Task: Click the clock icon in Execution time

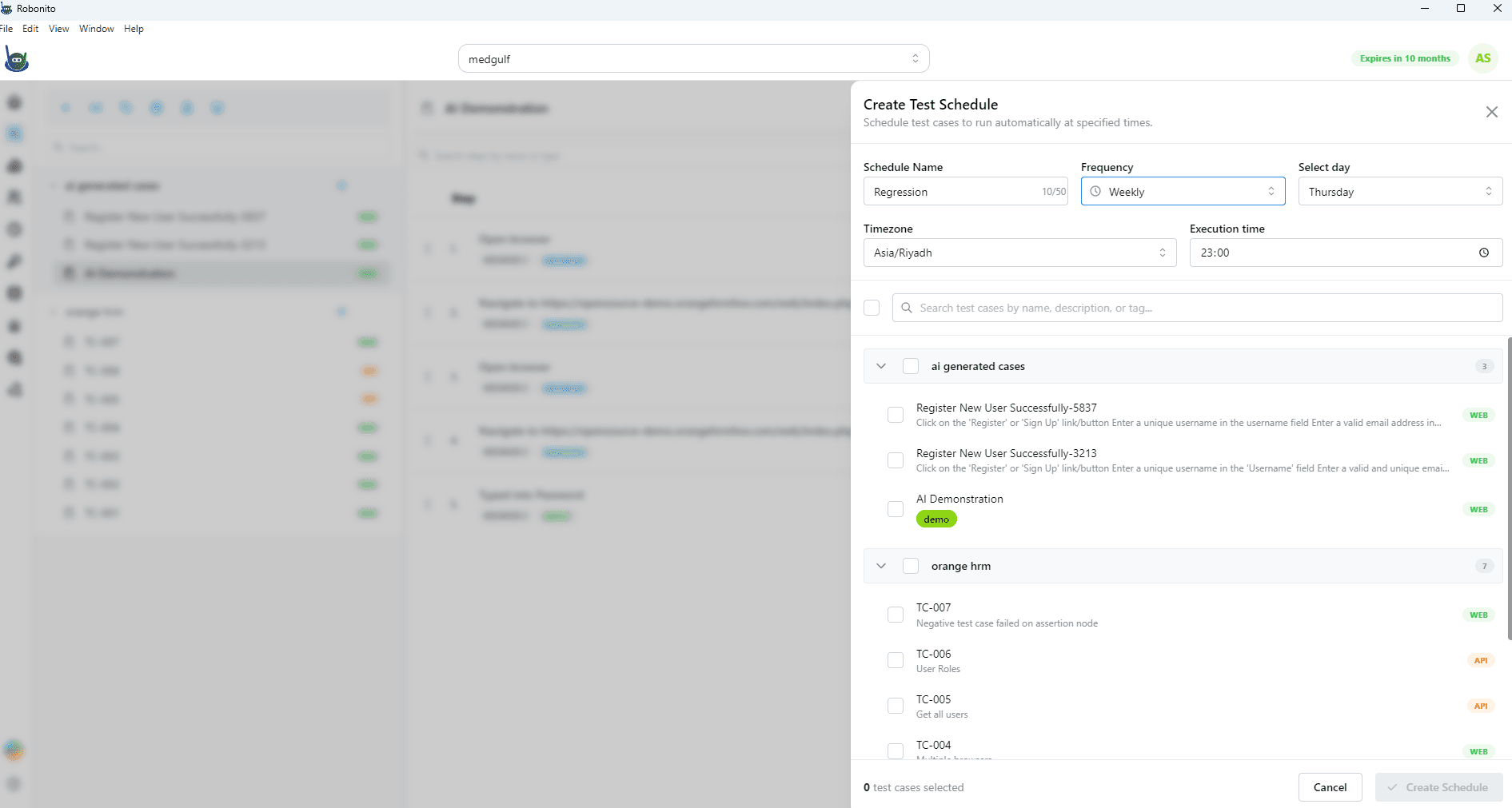Action: (x=1483, y=253)
